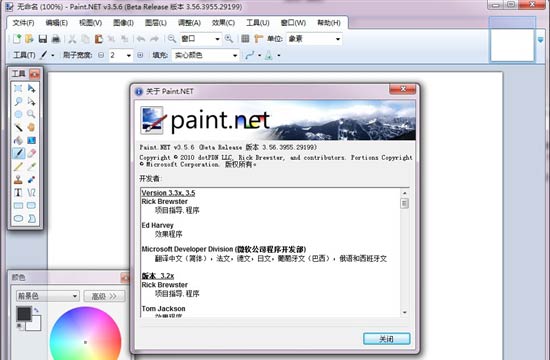Image resolution: width=550 pixels, height=360 pixels.
Task: Click the Save toolbar icon
Action: click(x=43, y=39)
